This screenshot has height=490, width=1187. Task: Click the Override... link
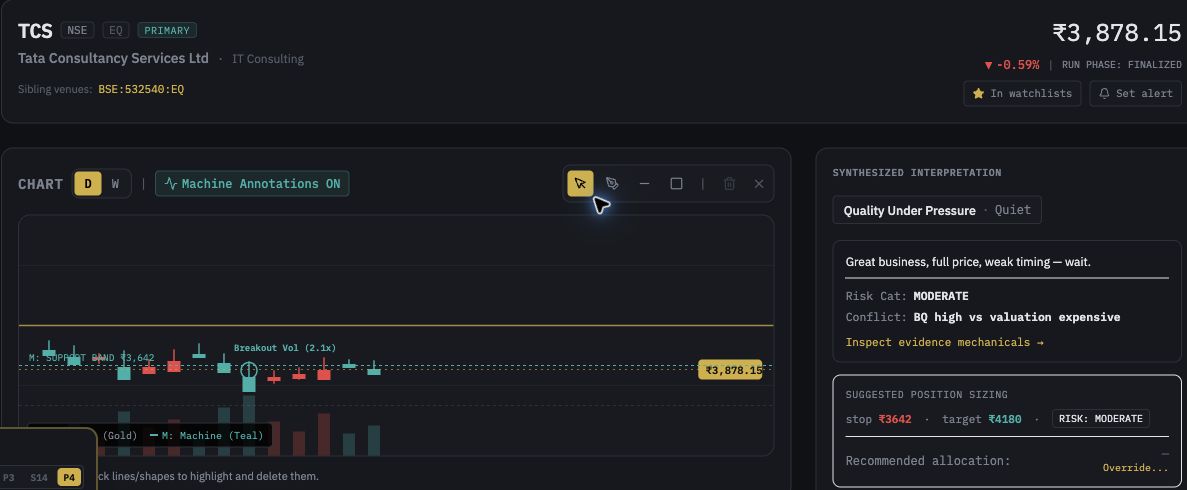pyautogui.click(x=1136, y=467)
